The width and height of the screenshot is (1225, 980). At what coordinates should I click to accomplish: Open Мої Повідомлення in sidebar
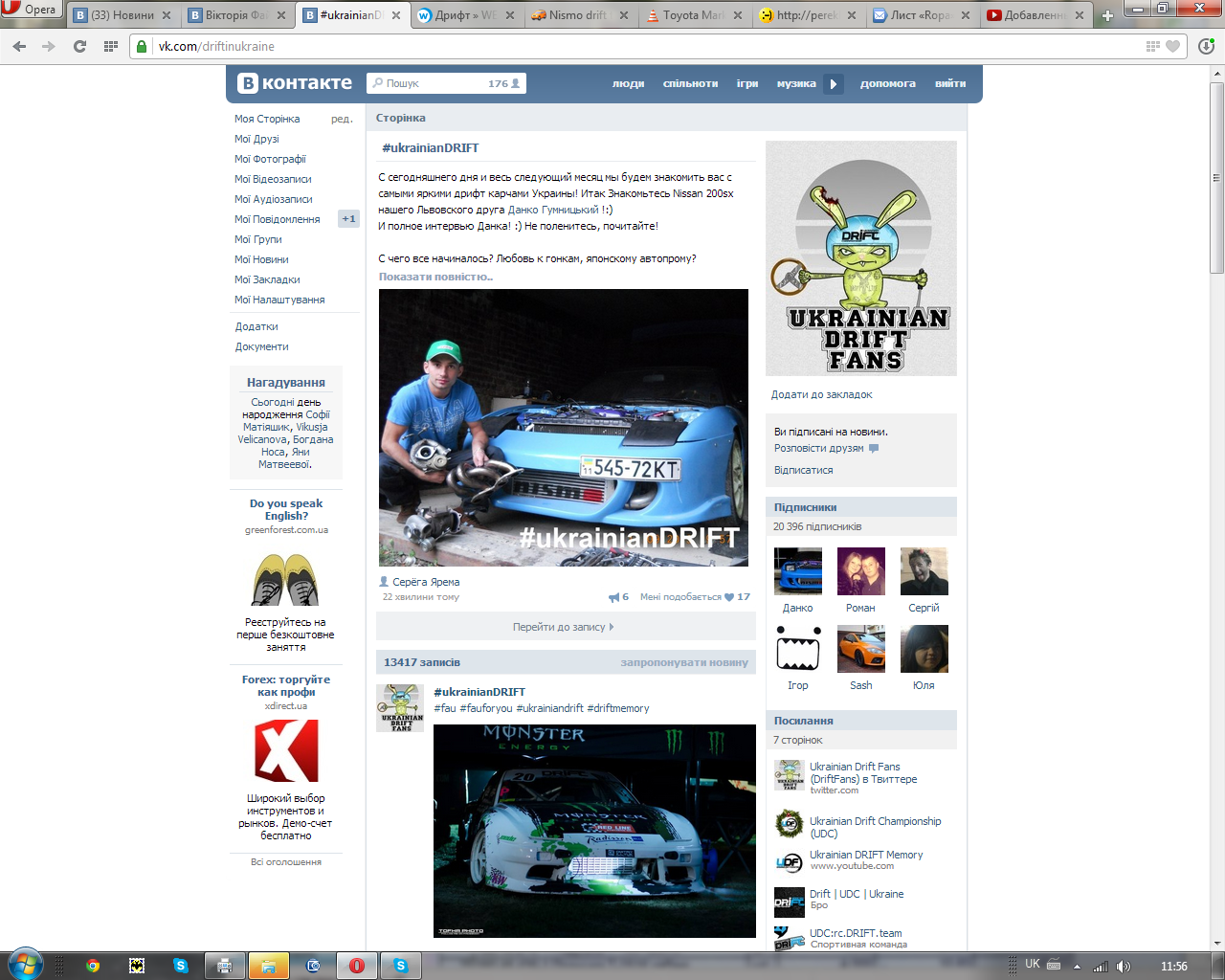278,219
